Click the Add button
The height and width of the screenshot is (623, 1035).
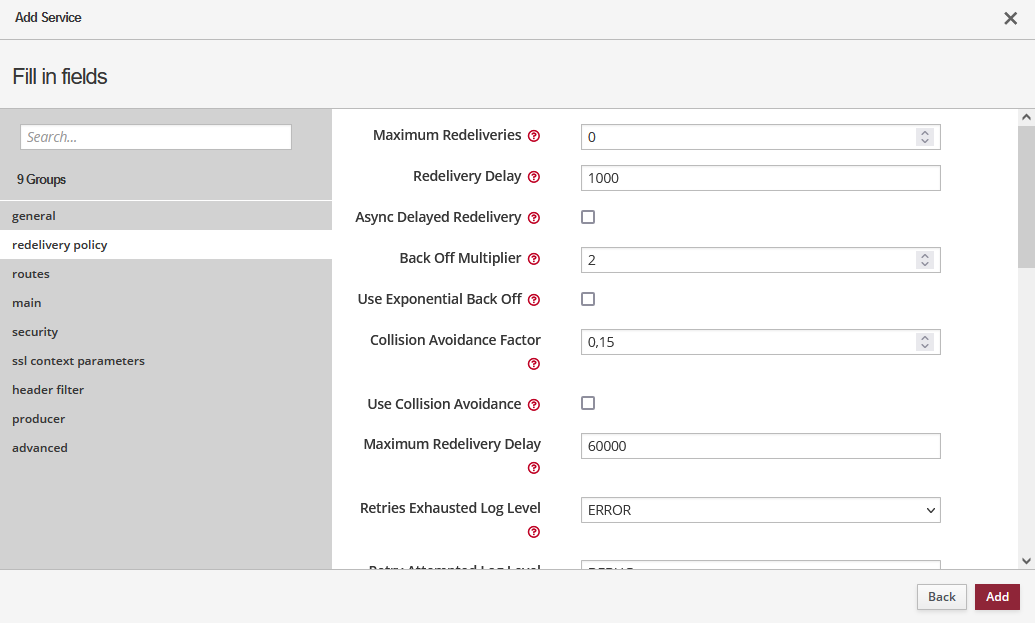click(x=997, y=597)
